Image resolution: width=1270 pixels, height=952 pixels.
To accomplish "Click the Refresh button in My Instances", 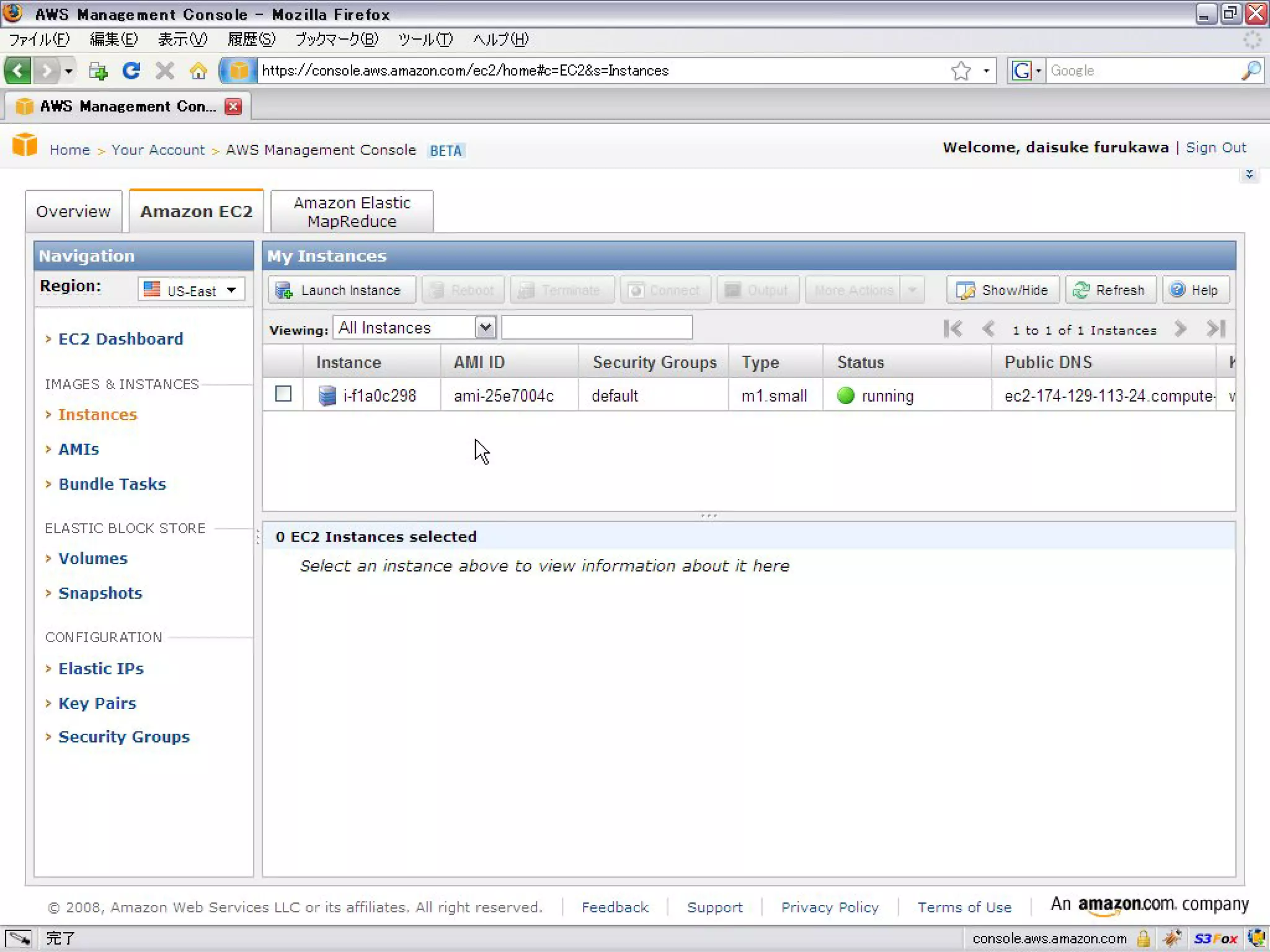I will pos(1110,290).
